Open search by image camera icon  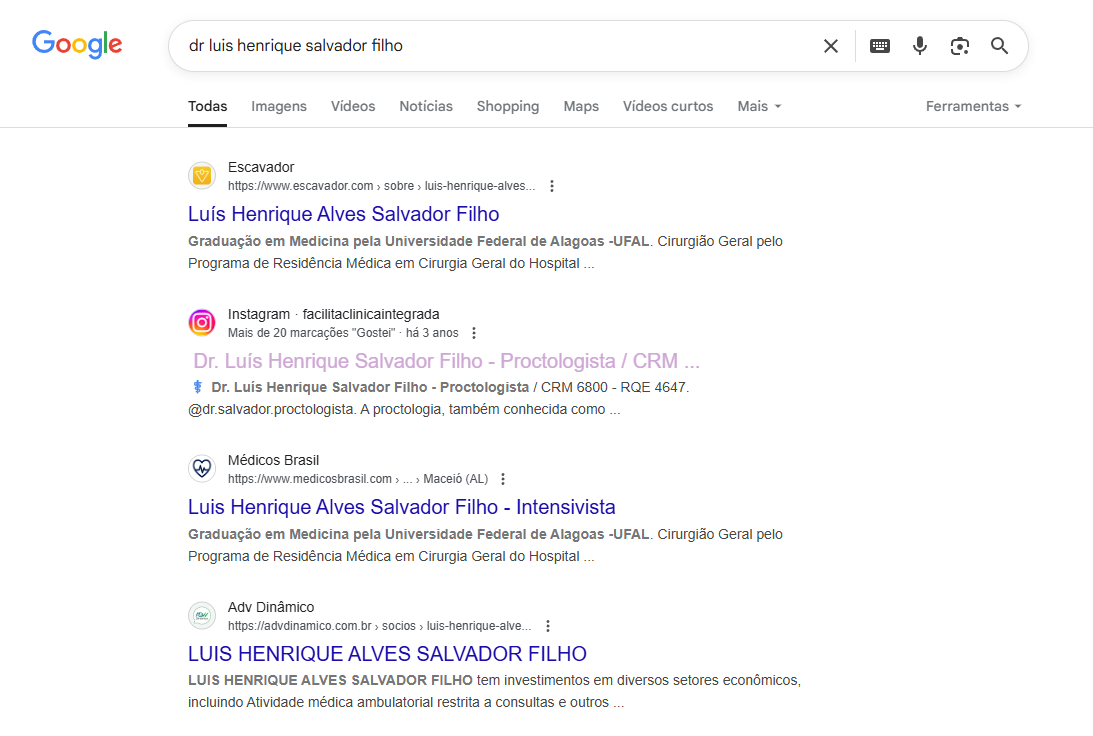click(x=960, y=46)
